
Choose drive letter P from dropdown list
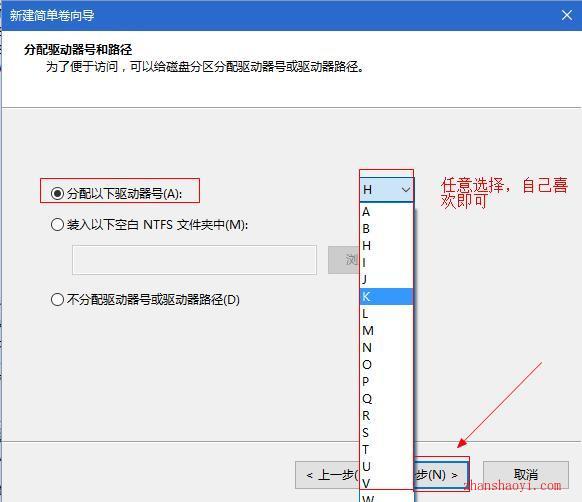(386, 381)
